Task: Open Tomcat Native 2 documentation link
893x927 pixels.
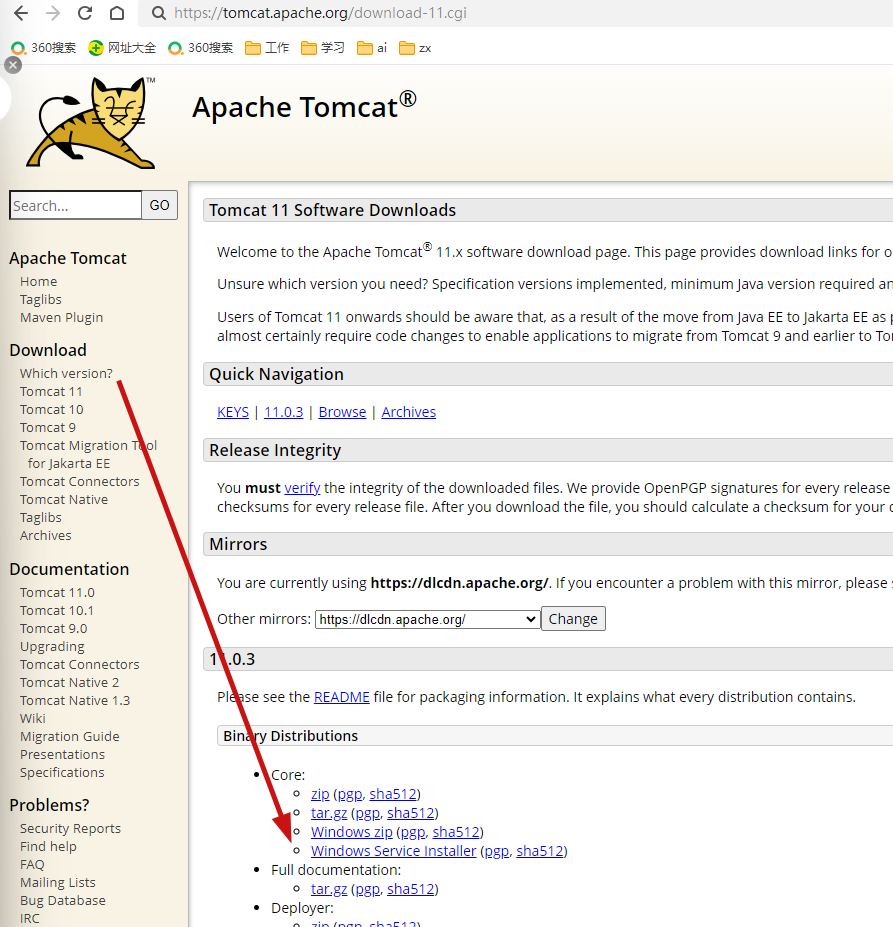Action: point(69,682)
